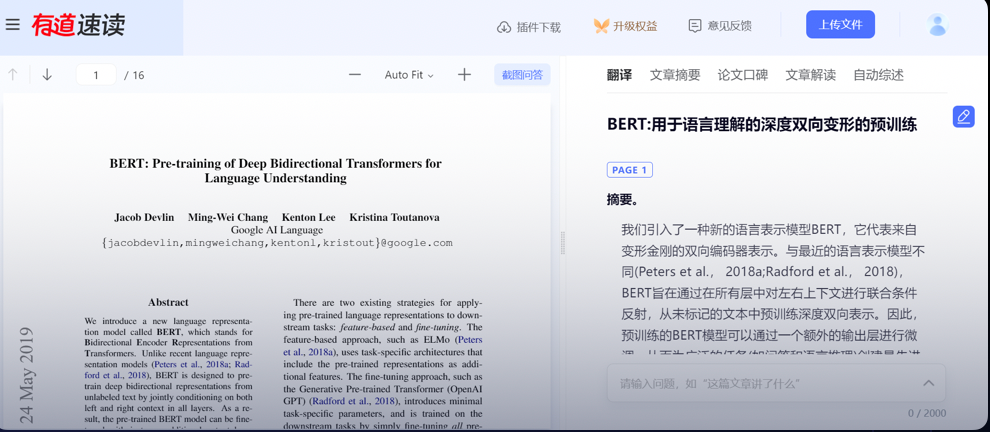Click the 有道速读 logo

[x=79, y=25]
